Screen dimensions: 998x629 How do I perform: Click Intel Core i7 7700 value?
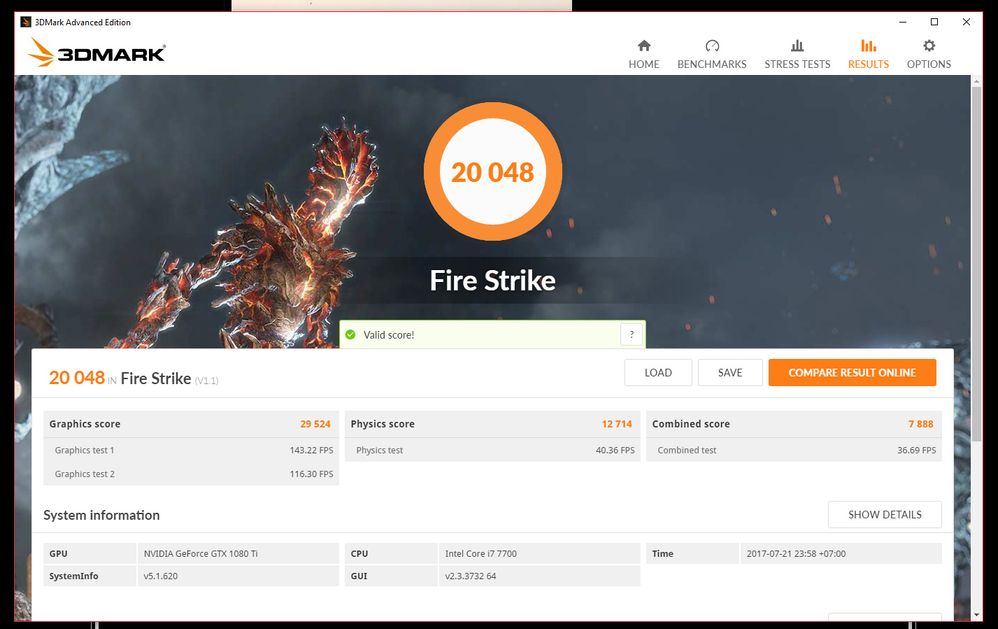coord(481,554)
